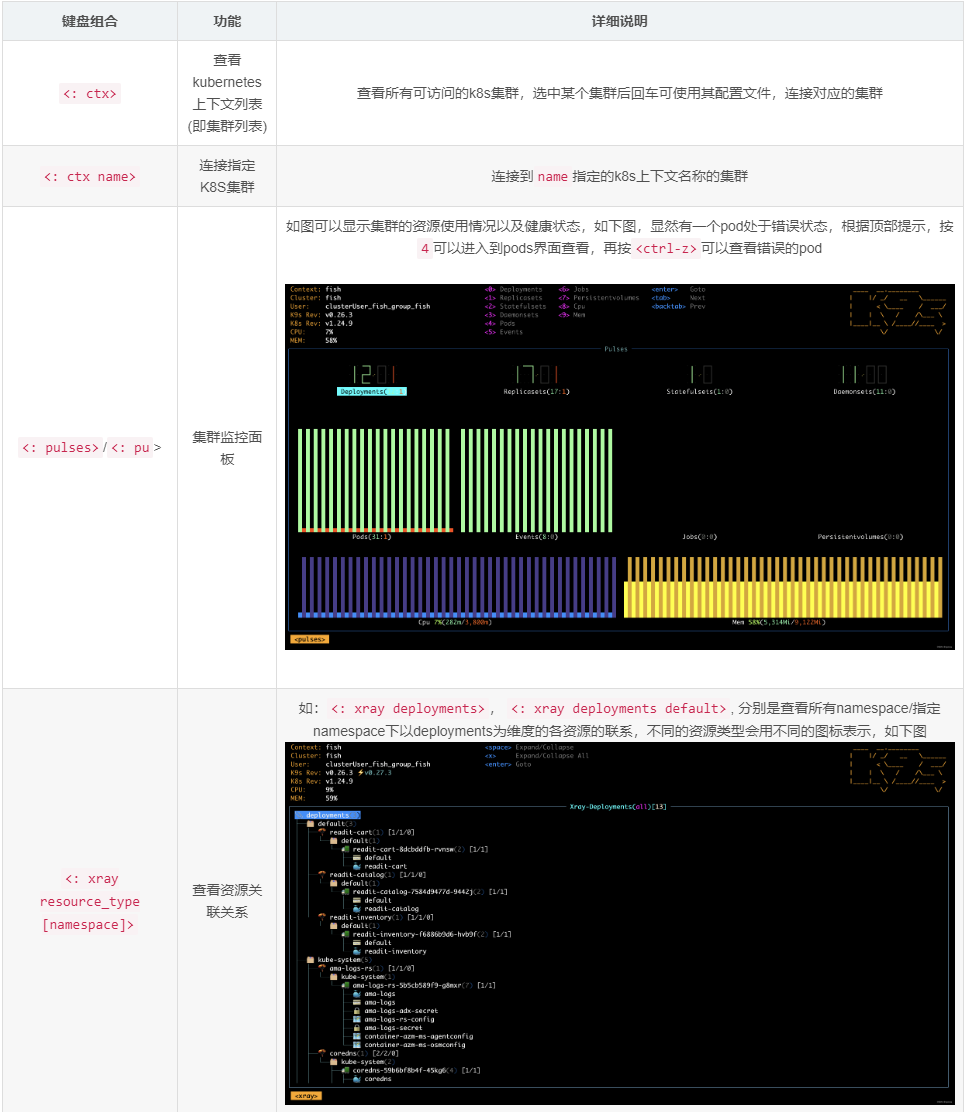Click the orange <pulses> breadcrumb tag
This screenshot has width=965, height=1112.
point(310,639)
